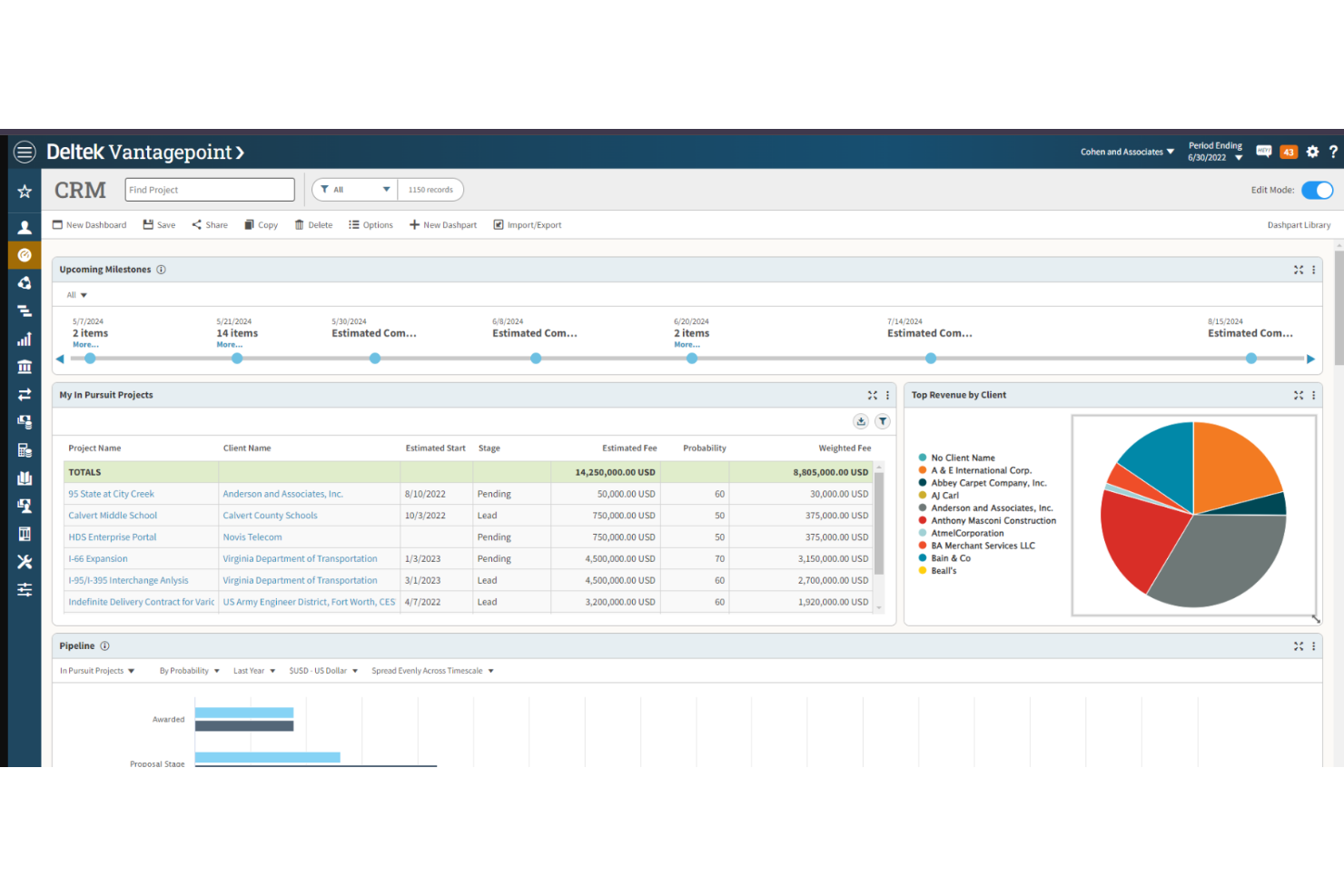Open the By Probability dropdown
Viewport: 1344px width, 896px height.
(190, 671)
